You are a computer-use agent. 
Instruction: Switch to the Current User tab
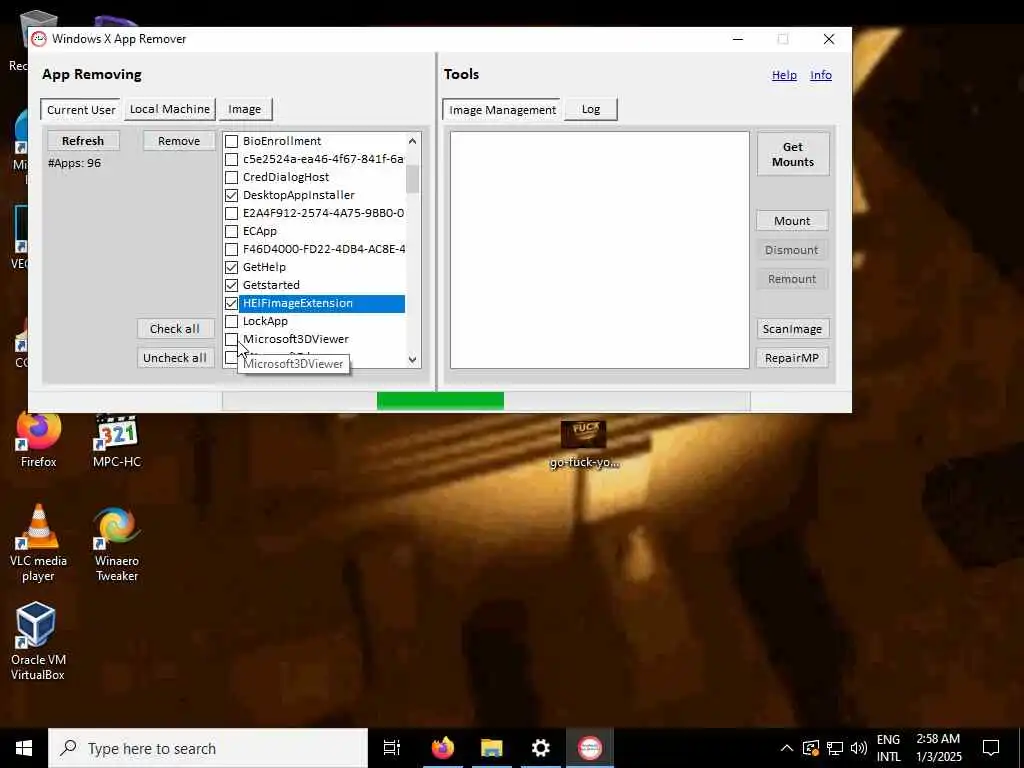(x=81, y=110)
